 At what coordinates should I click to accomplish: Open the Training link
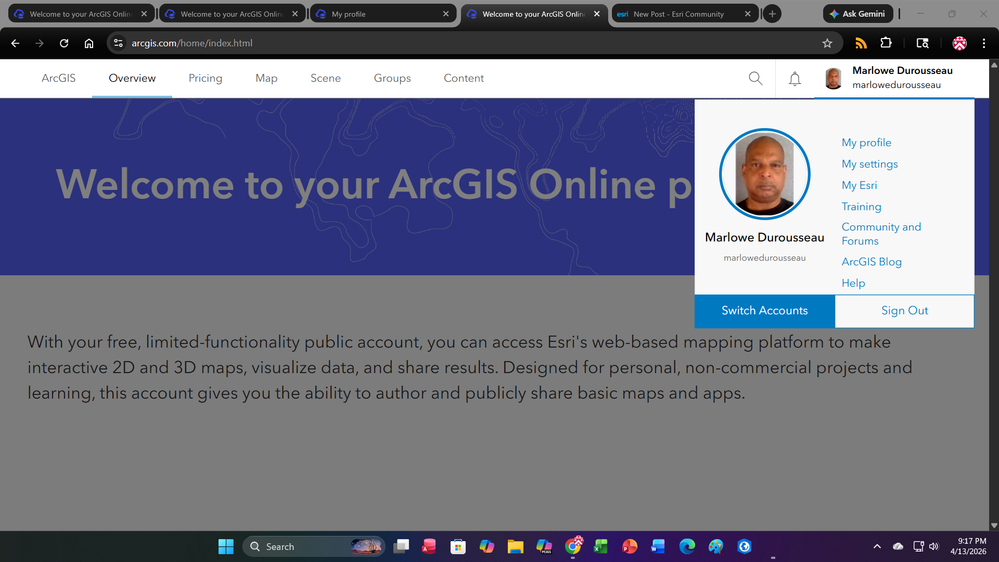click(x=861, y=206)
